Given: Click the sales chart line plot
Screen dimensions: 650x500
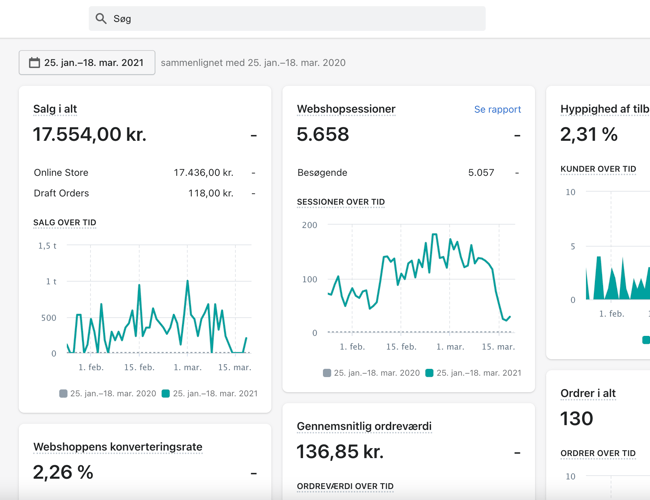Looking at the screenshot, I should tap(159, 299).
